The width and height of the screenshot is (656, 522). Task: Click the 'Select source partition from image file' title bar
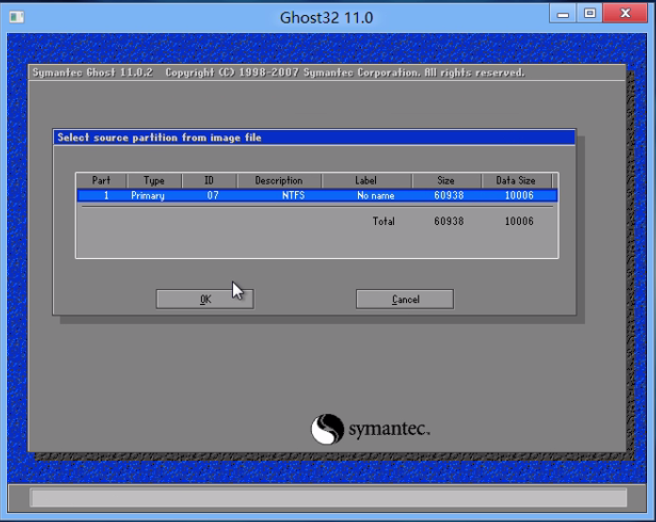point(314,138)
